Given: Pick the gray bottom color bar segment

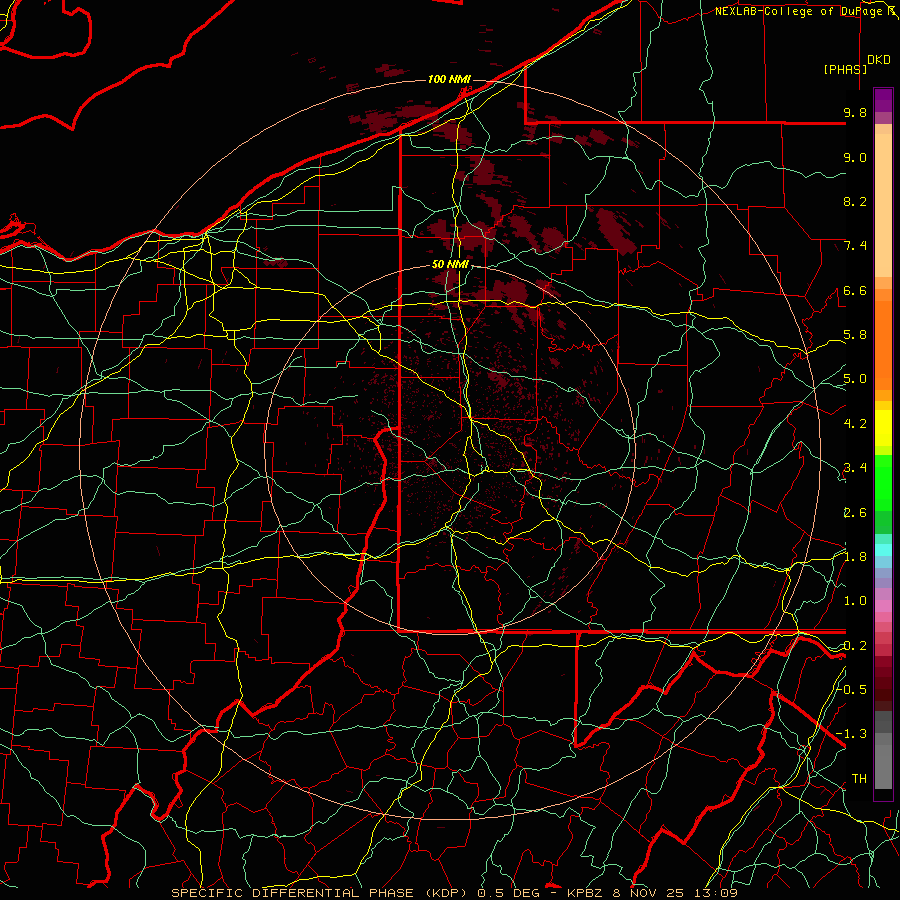Looking at the screenshot, I should click(883, 766).
